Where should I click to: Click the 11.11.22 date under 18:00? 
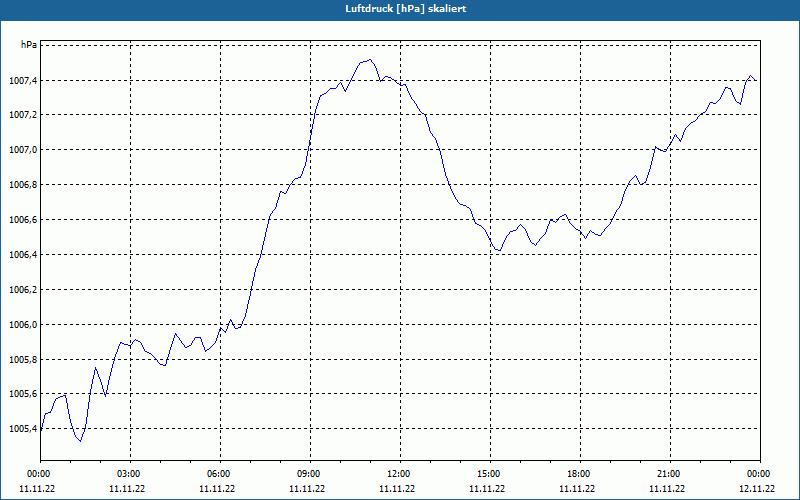(x=577, y=488)
